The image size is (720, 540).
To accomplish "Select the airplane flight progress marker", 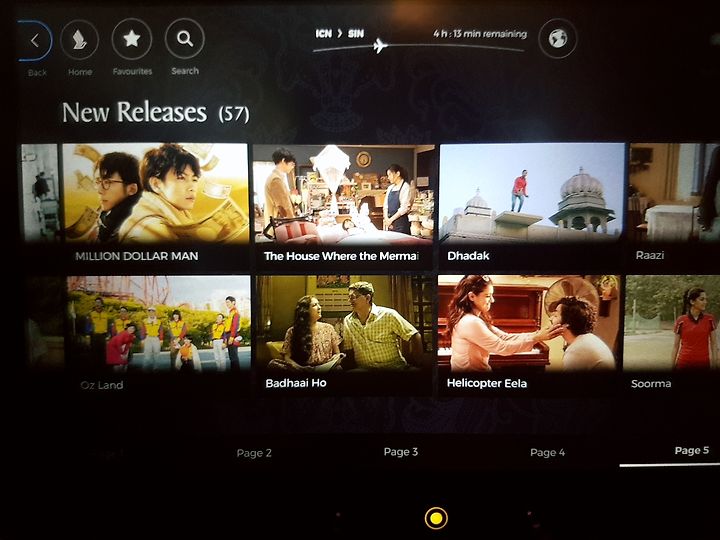I will (380, 46).
